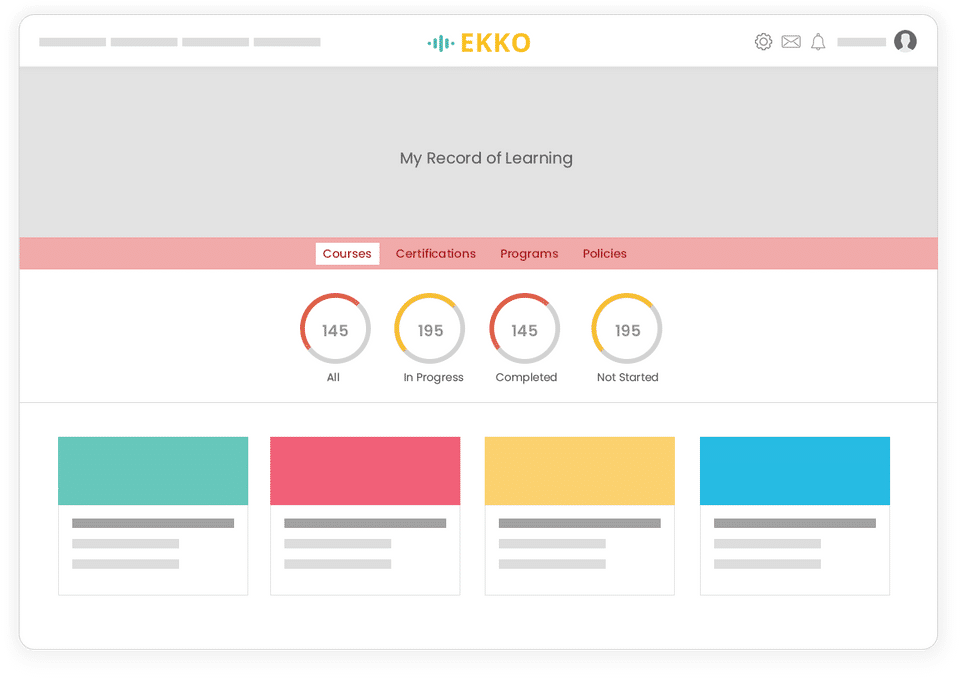
Task: Filter by the In Progress ring
Action: coord(430,329)
